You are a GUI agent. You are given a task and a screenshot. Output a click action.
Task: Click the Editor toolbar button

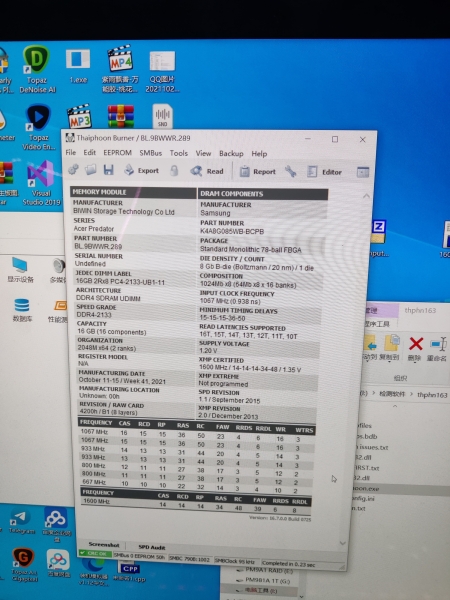tap(324, 172)
